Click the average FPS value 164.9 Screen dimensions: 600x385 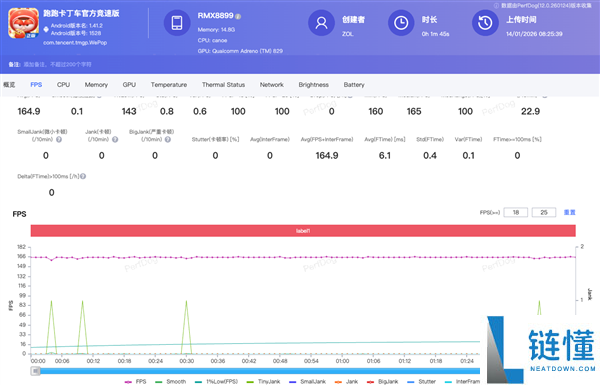coord(29,111)
